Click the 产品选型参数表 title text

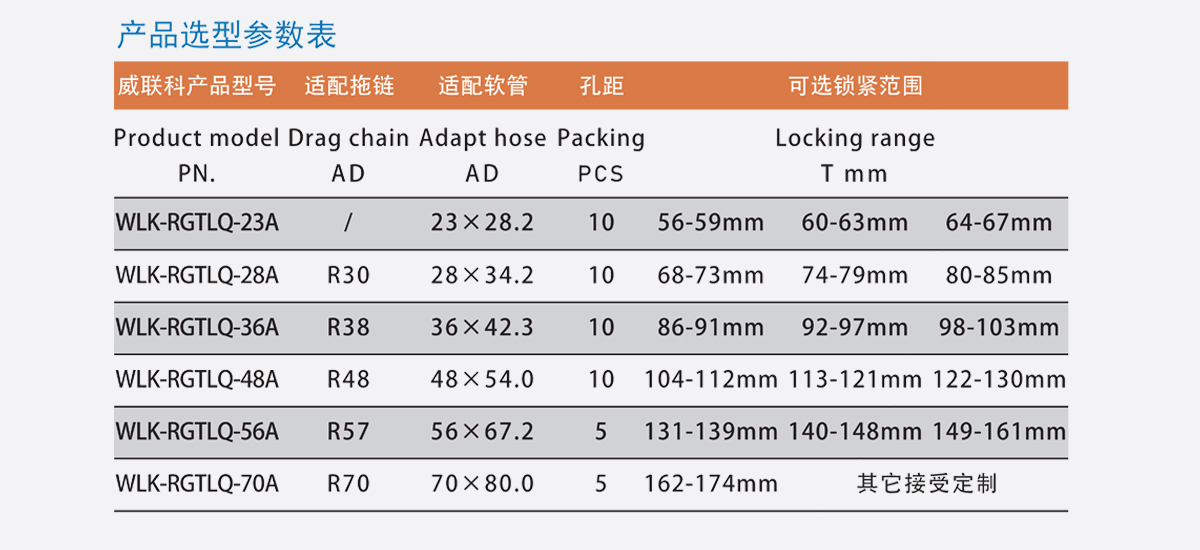click(227, 35)
